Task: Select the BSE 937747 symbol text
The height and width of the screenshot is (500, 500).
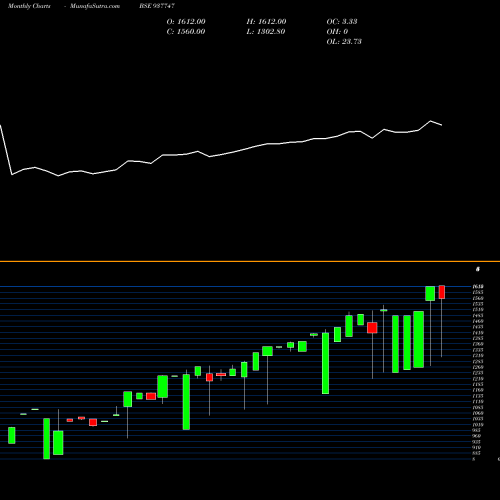Action: 157,6
